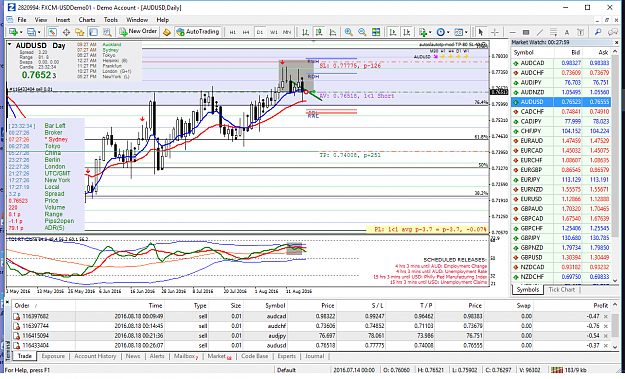Select GBPUSD row in Market Watch
Viewport: 625px width, 379px height.
tap(561, 257)
